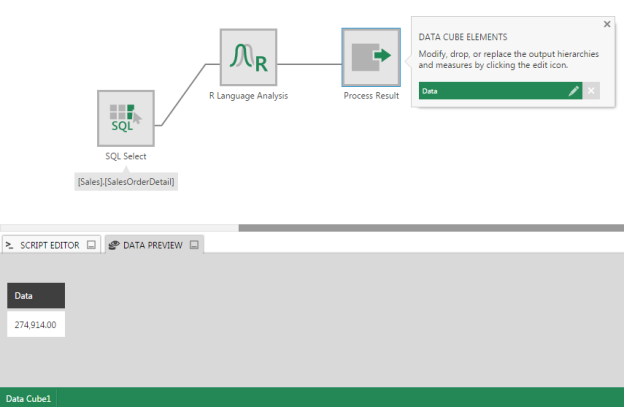Pop out the Script Editor panel icon
This screenshot has width=624, height=407.
pyautogui.click(x=90, y=244)
